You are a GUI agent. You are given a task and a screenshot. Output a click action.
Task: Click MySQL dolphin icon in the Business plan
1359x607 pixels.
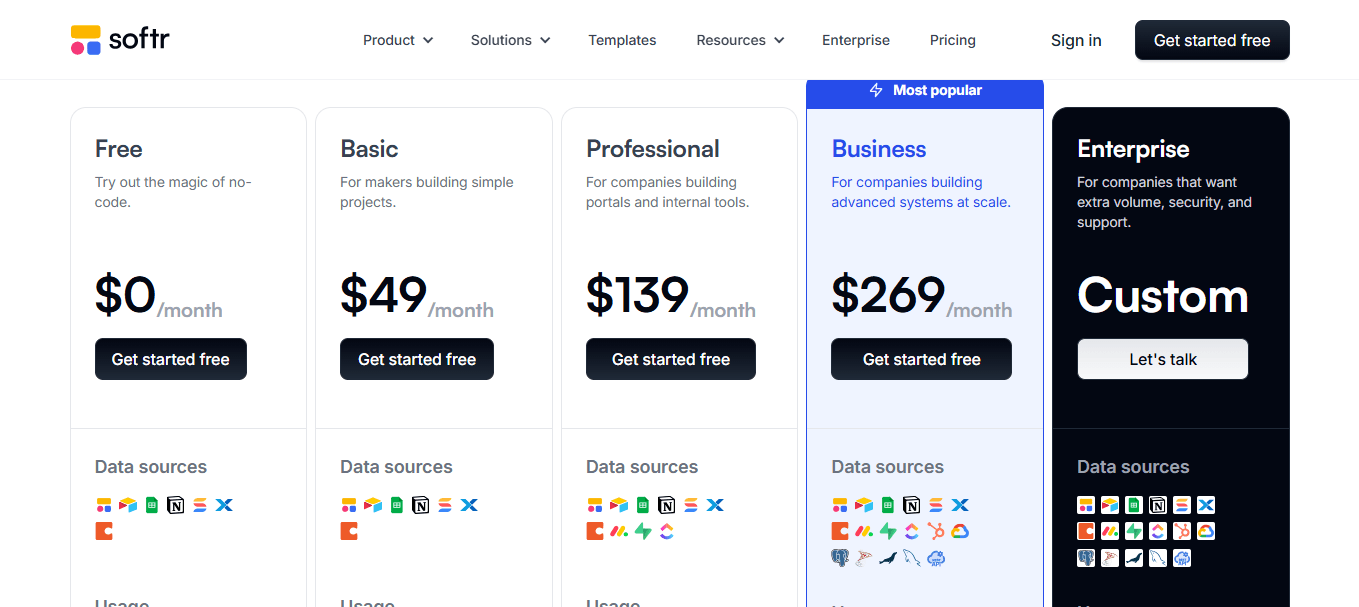tap(912, 558)
